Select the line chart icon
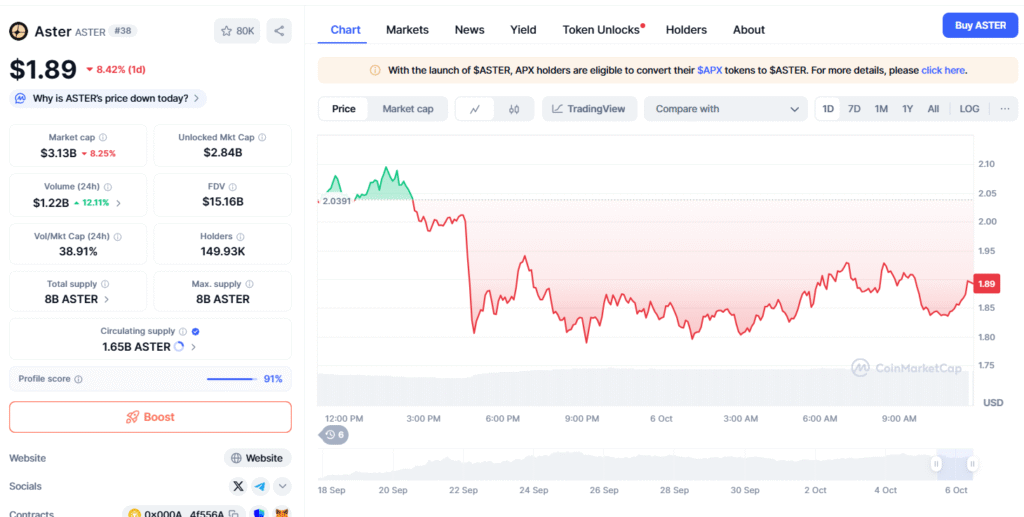Image resolution: width=1024 pixels, height=517 pixels. 475,109
